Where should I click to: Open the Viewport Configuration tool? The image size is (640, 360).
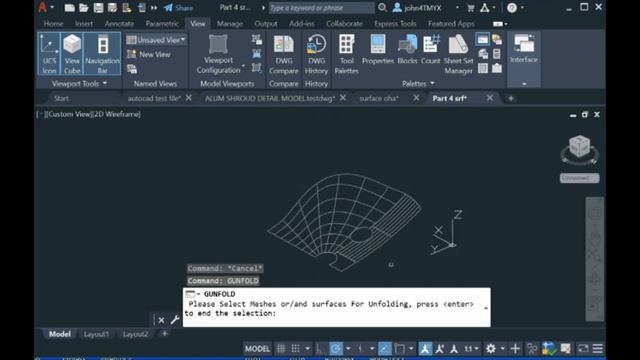point(218,54)
